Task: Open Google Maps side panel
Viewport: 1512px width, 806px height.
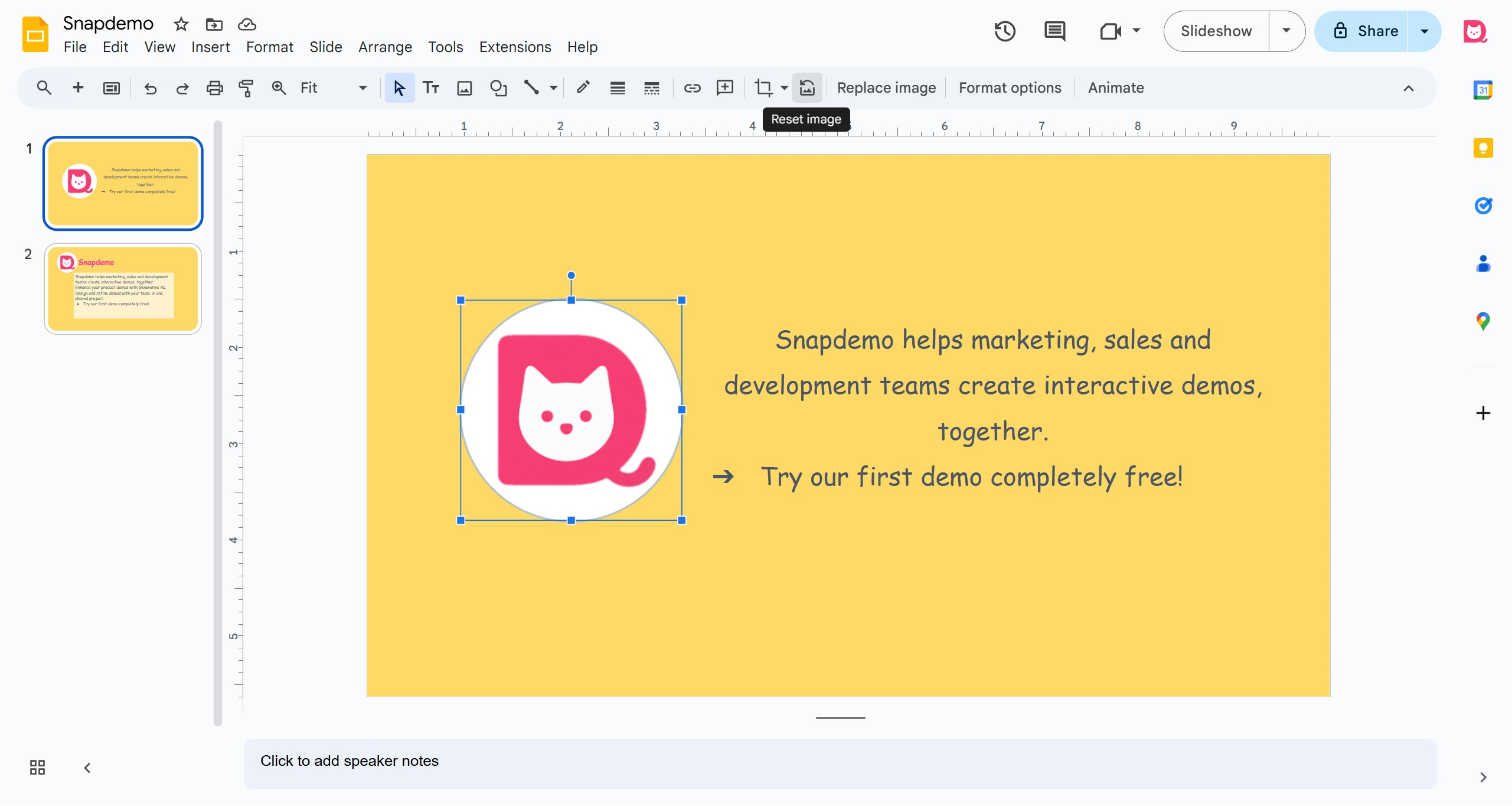Action: (x=1483, y=321)
